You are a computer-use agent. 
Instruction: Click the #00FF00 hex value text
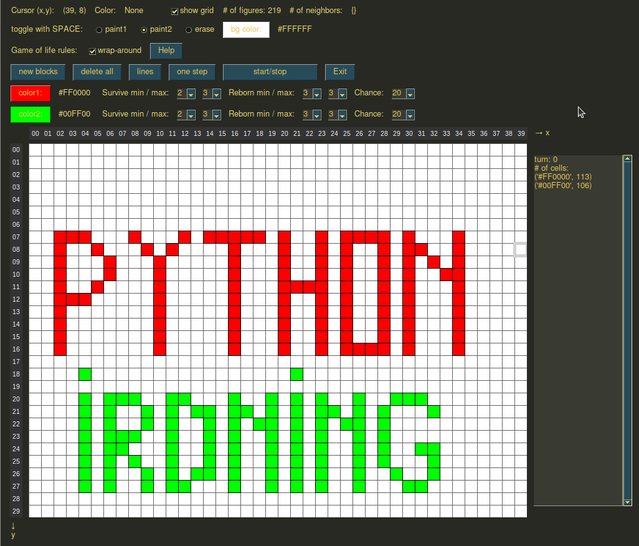pyautogui.click(x=74, y=114)
